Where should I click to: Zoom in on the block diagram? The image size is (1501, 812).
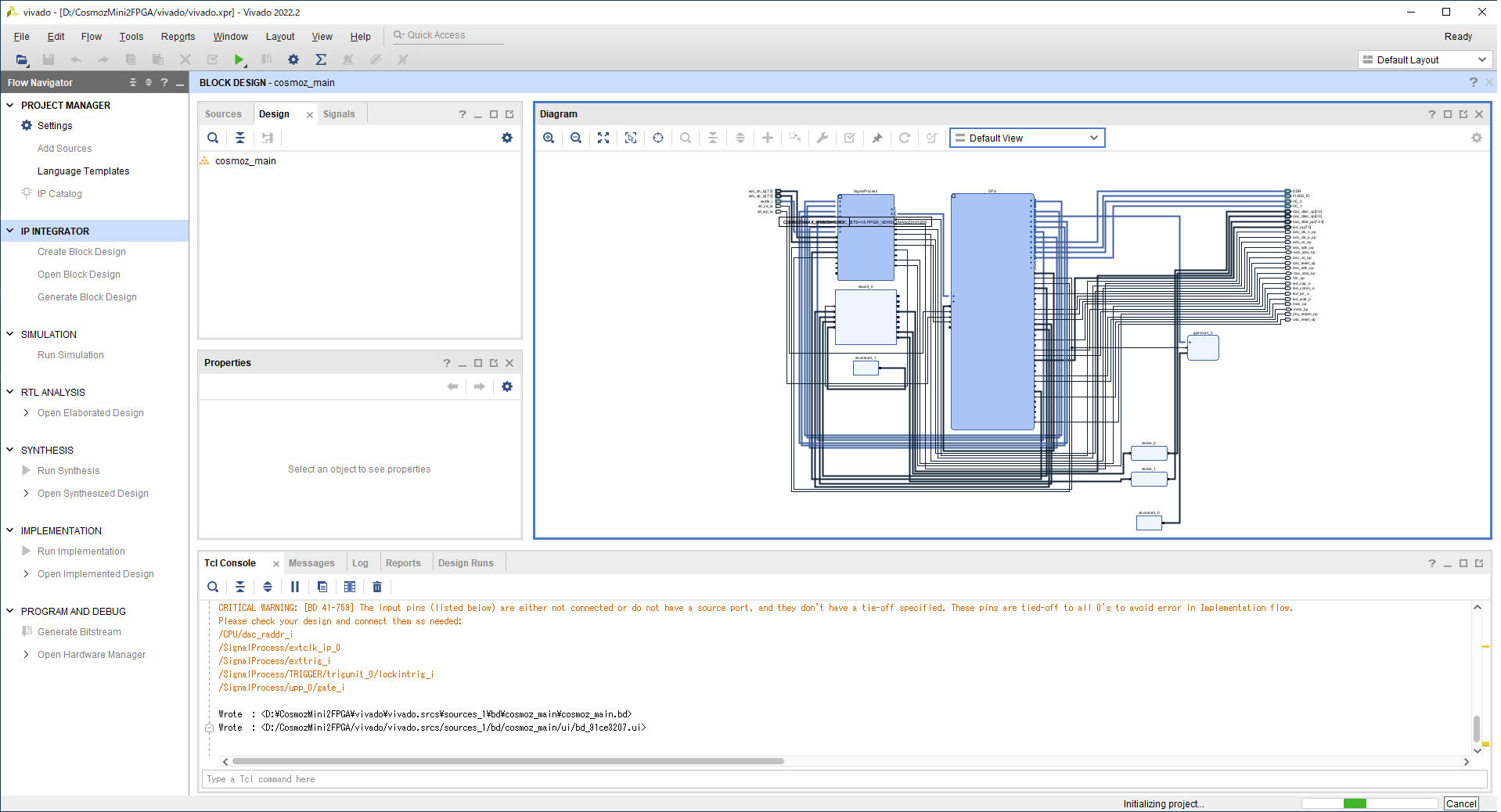pos(549,138)
